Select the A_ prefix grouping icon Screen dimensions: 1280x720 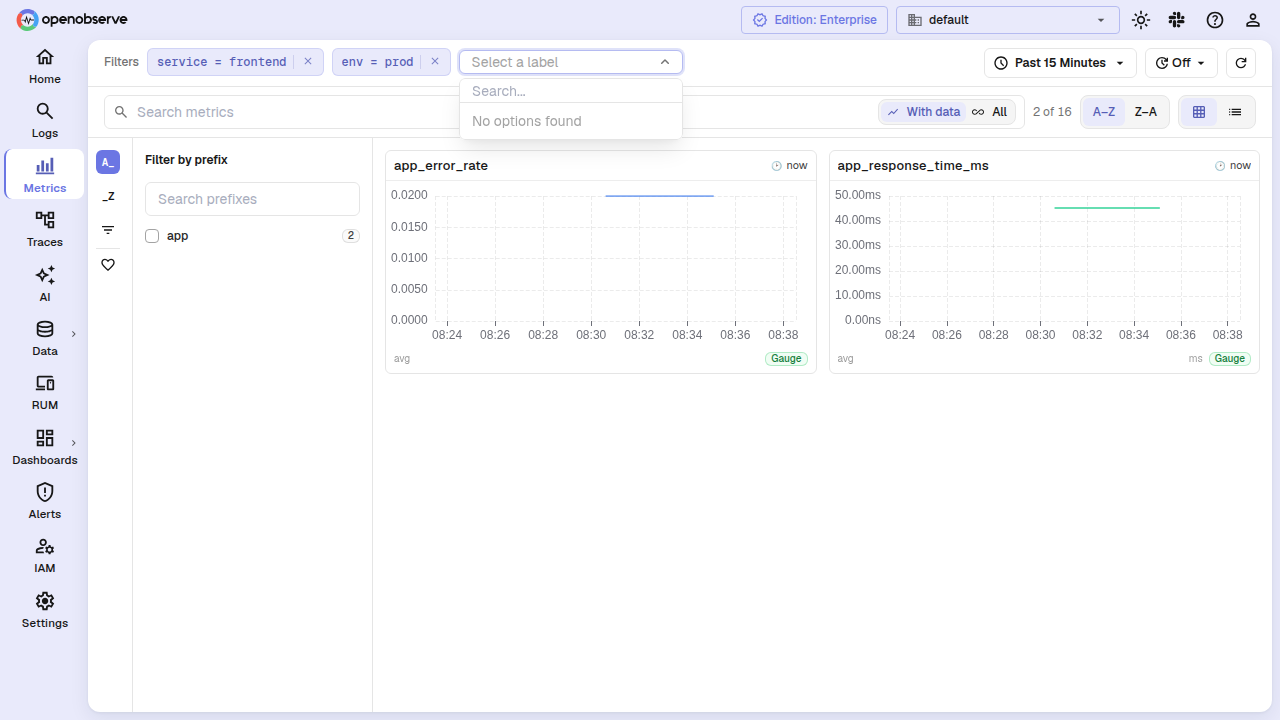[108, 162]
